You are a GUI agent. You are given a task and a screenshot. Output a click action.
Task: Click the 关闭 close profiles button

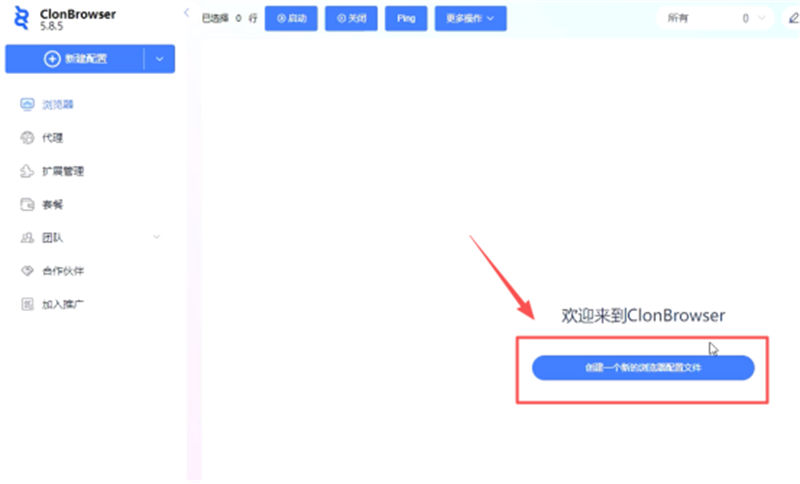(x=352, y=18)
